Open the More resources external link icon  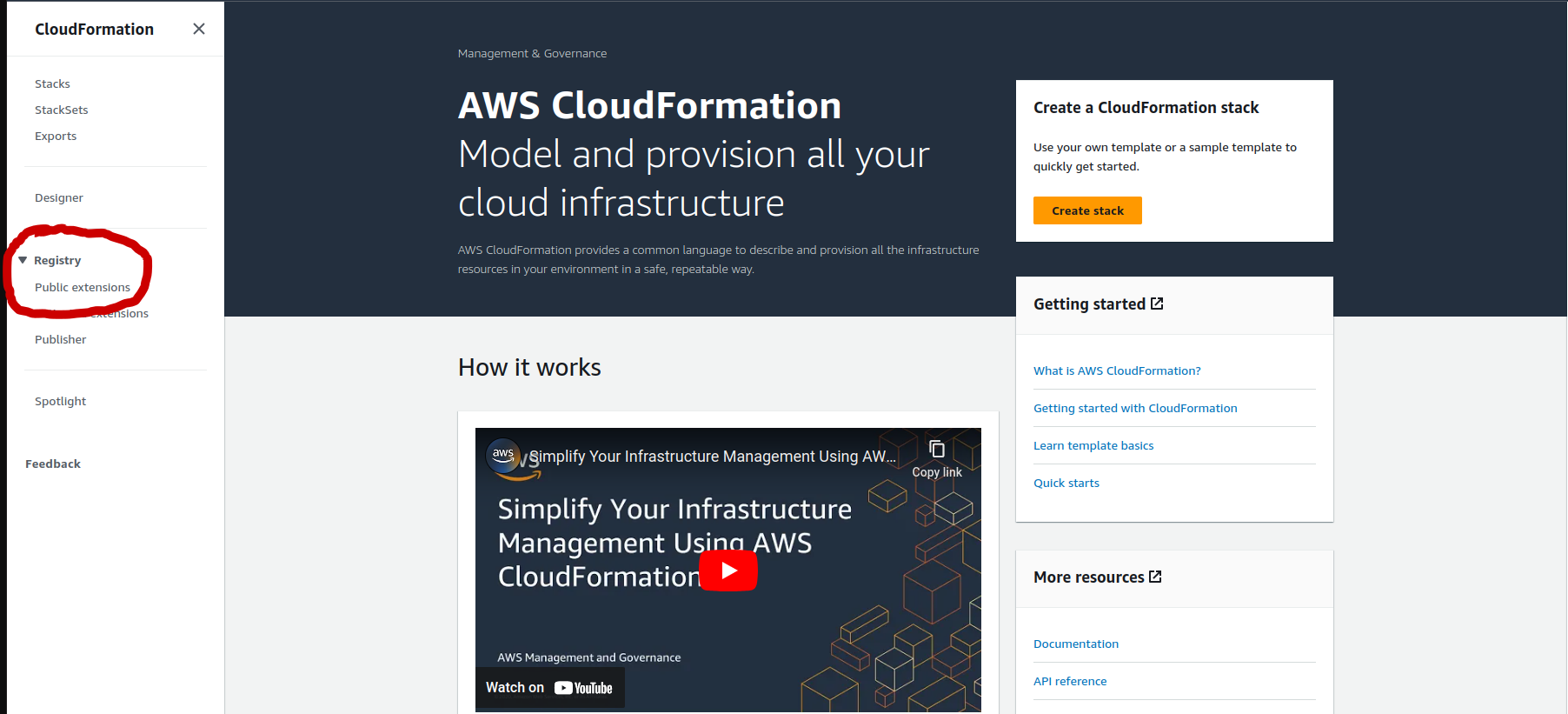coord(1155,577)
